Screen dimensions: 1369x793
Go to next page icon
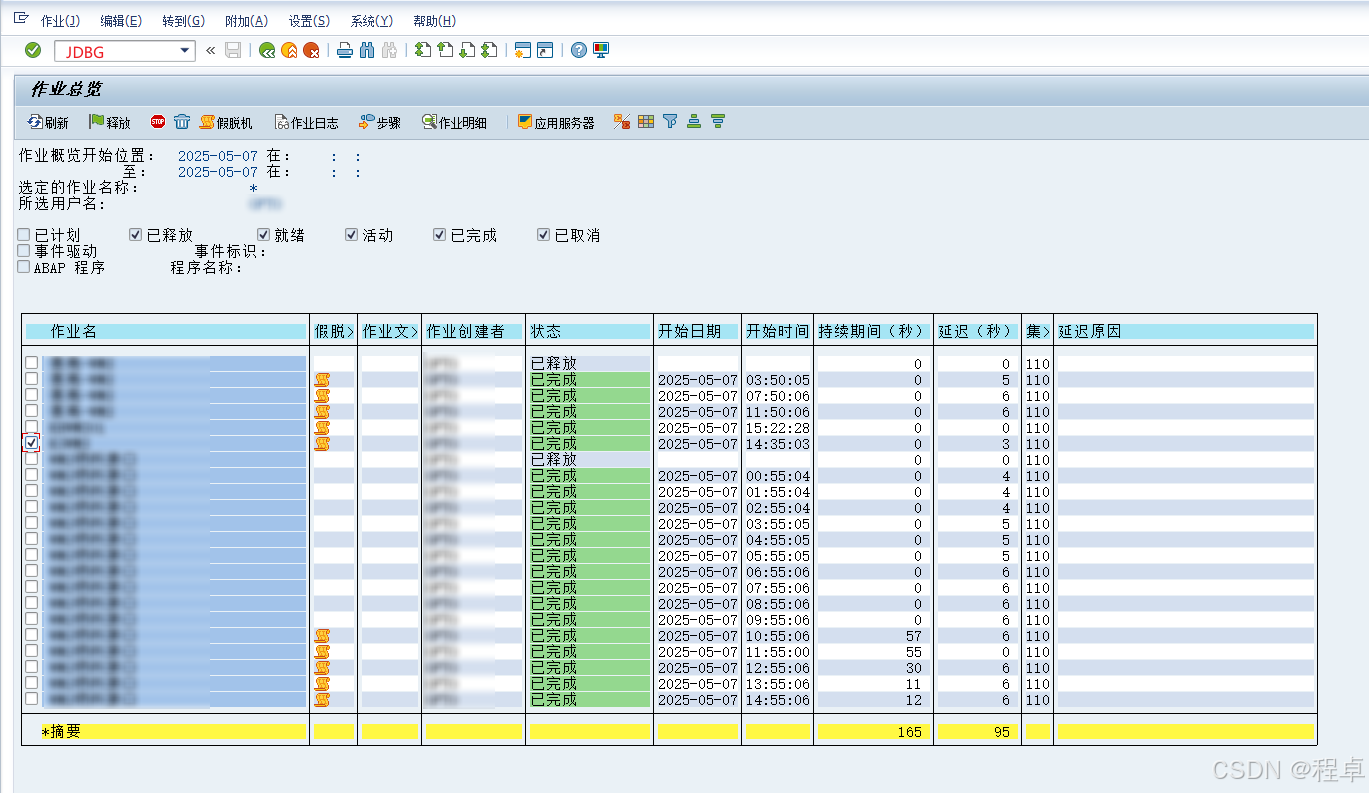coord(467,50)
